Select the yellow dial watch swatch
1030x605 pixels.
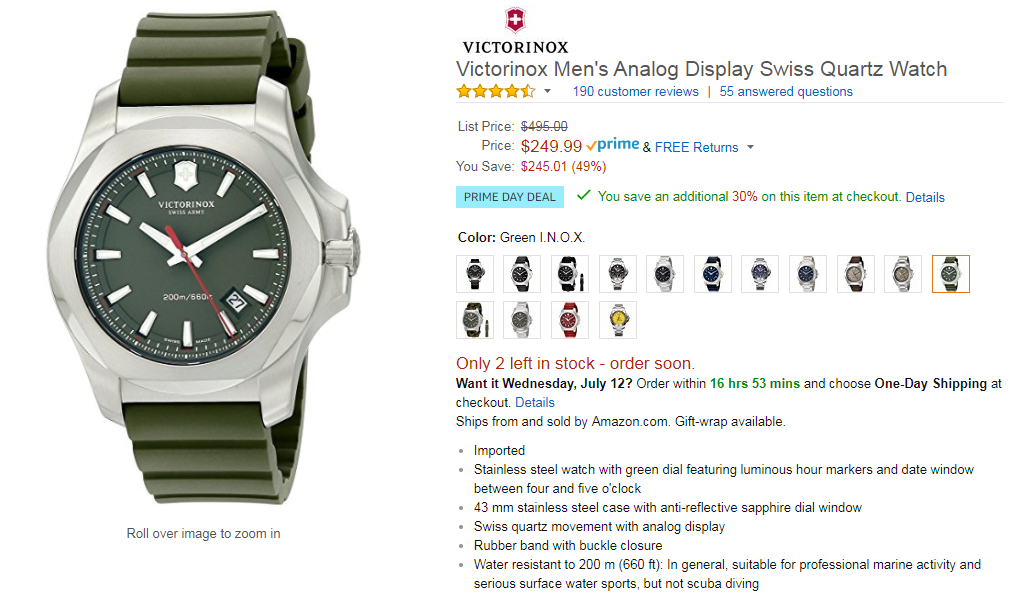point(618,320)
